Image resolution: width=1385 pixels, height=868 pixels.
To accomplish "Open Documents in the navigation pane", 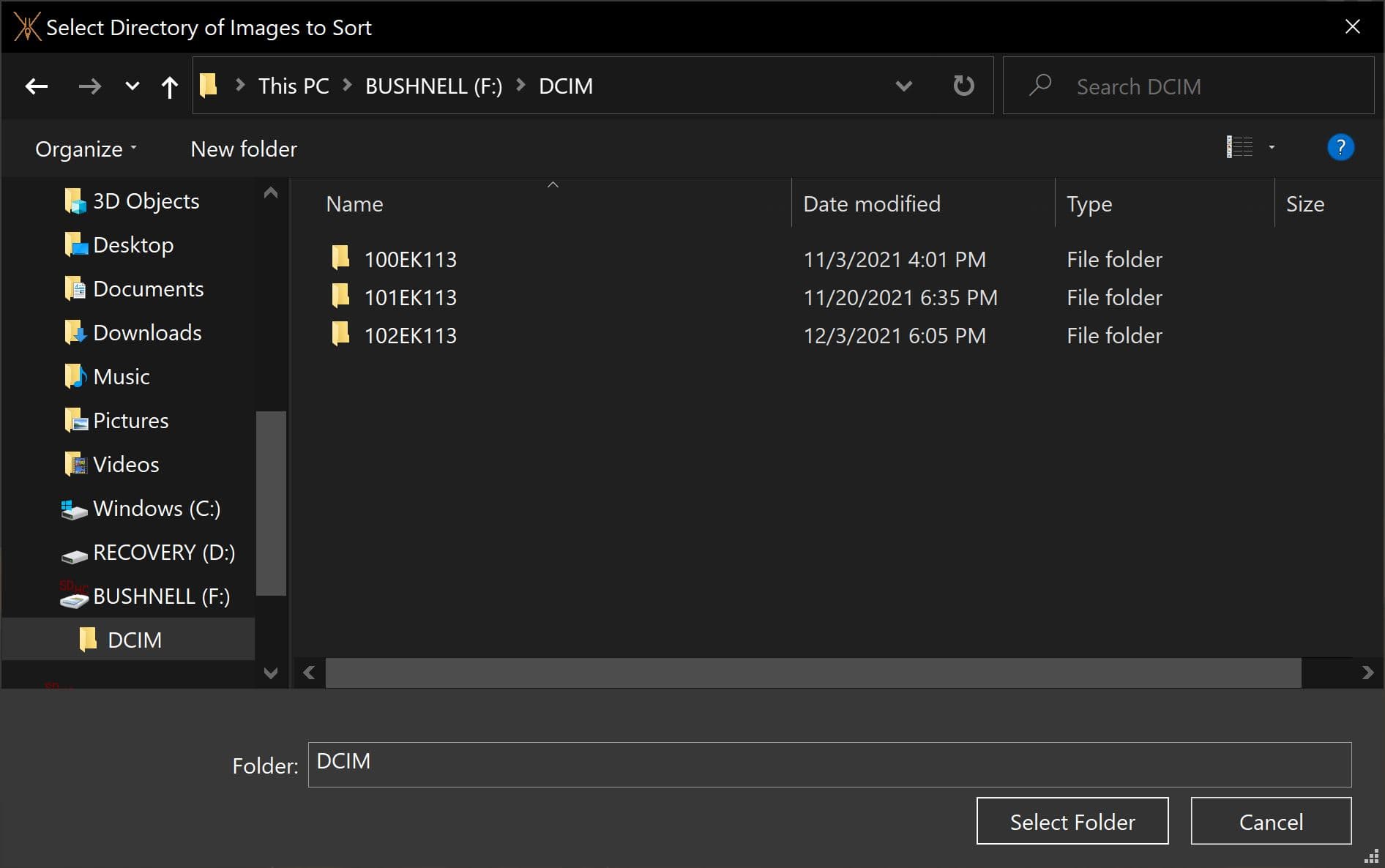I will click(134, 288).
